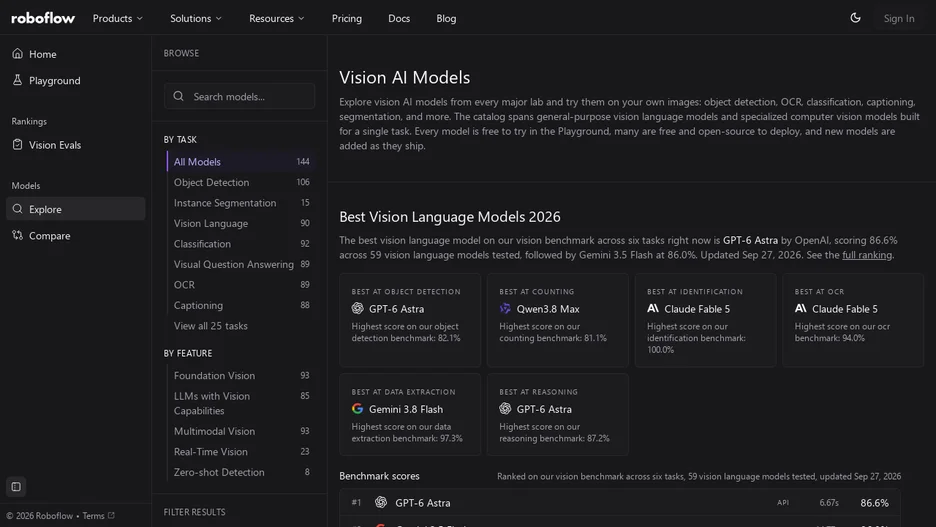Screen dimensions: 936x527
Task: Filter by LLMs with Vision Capabilities
Action: (241, 403)
